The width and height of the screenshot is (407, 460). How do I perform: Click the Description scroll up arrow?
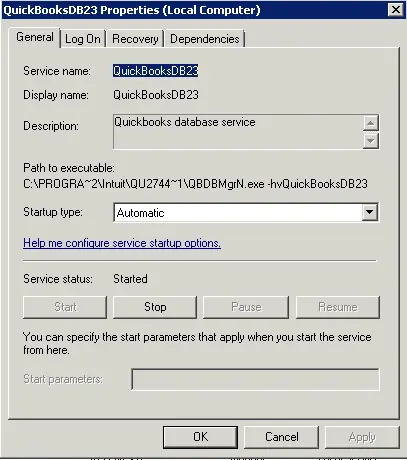click(370, 123)
